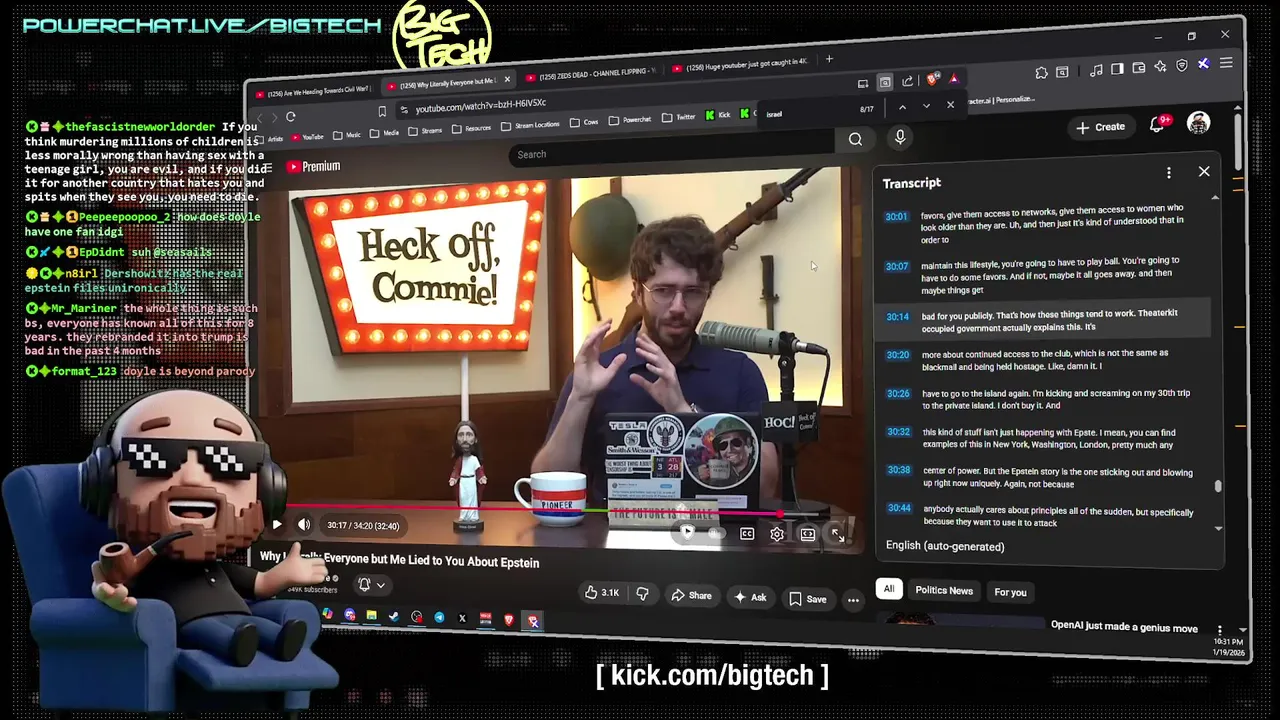Open more actions menu beside Save
Viewport: 1280px width, 720px height.
tap(853, 600)
